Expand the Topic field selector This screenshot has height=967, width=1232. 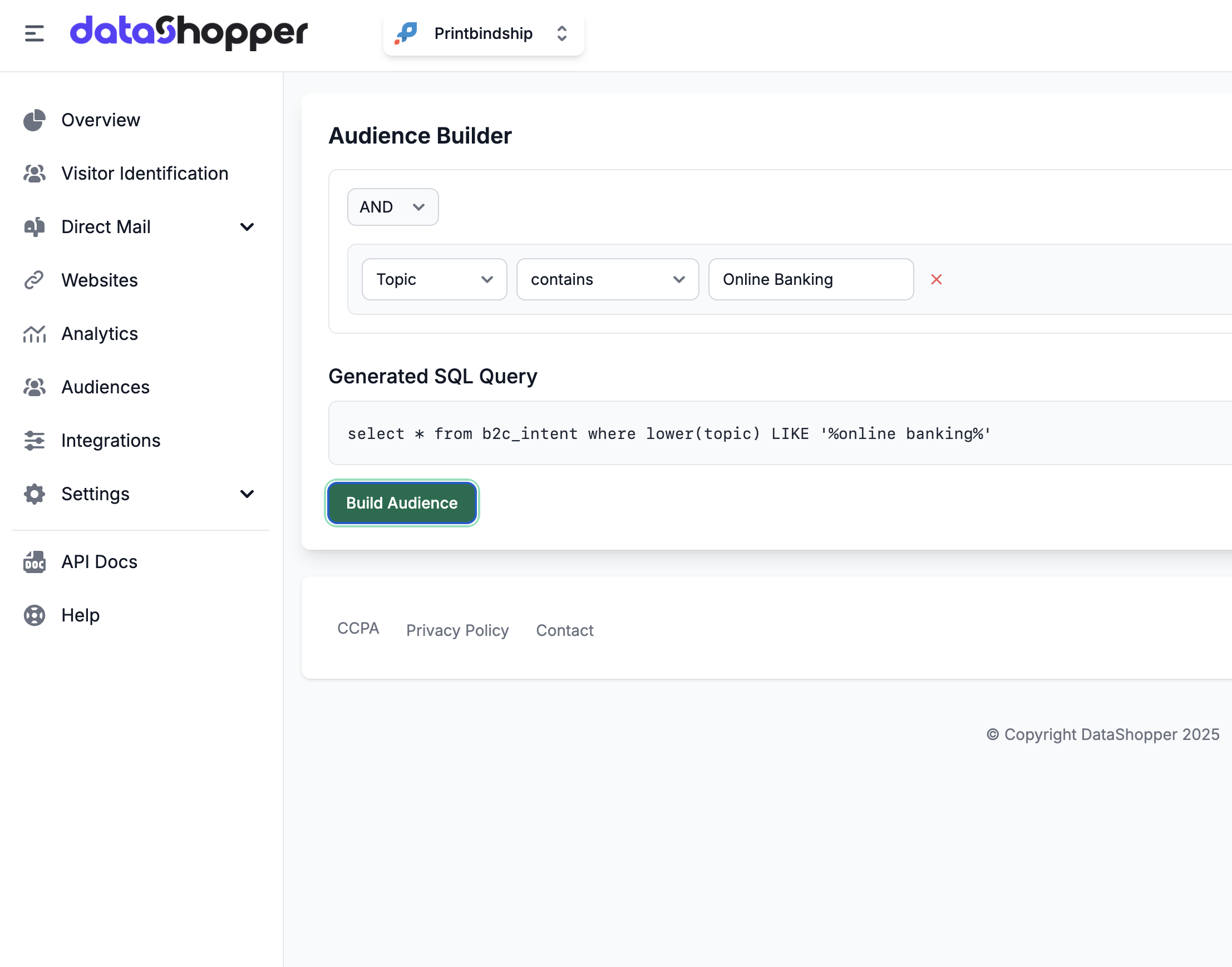433,279
